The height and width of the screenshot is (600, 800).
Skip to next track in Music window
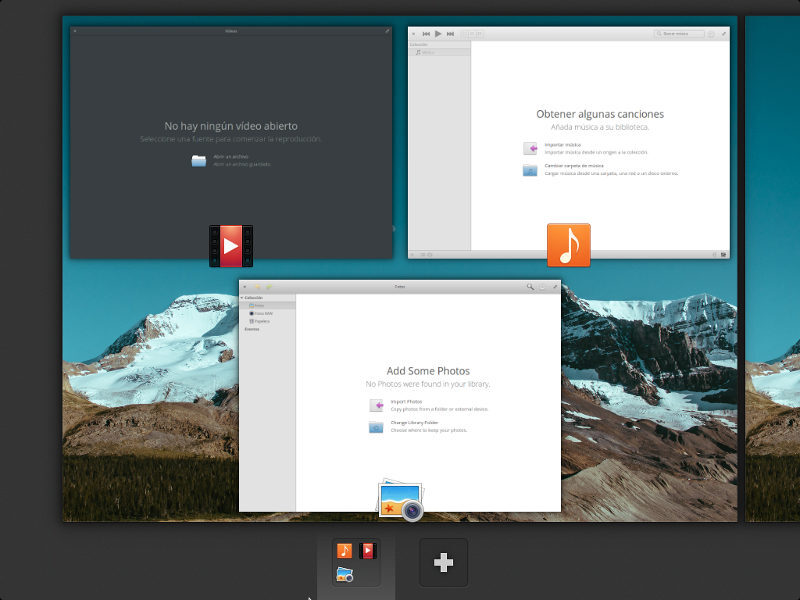point(451,34)
